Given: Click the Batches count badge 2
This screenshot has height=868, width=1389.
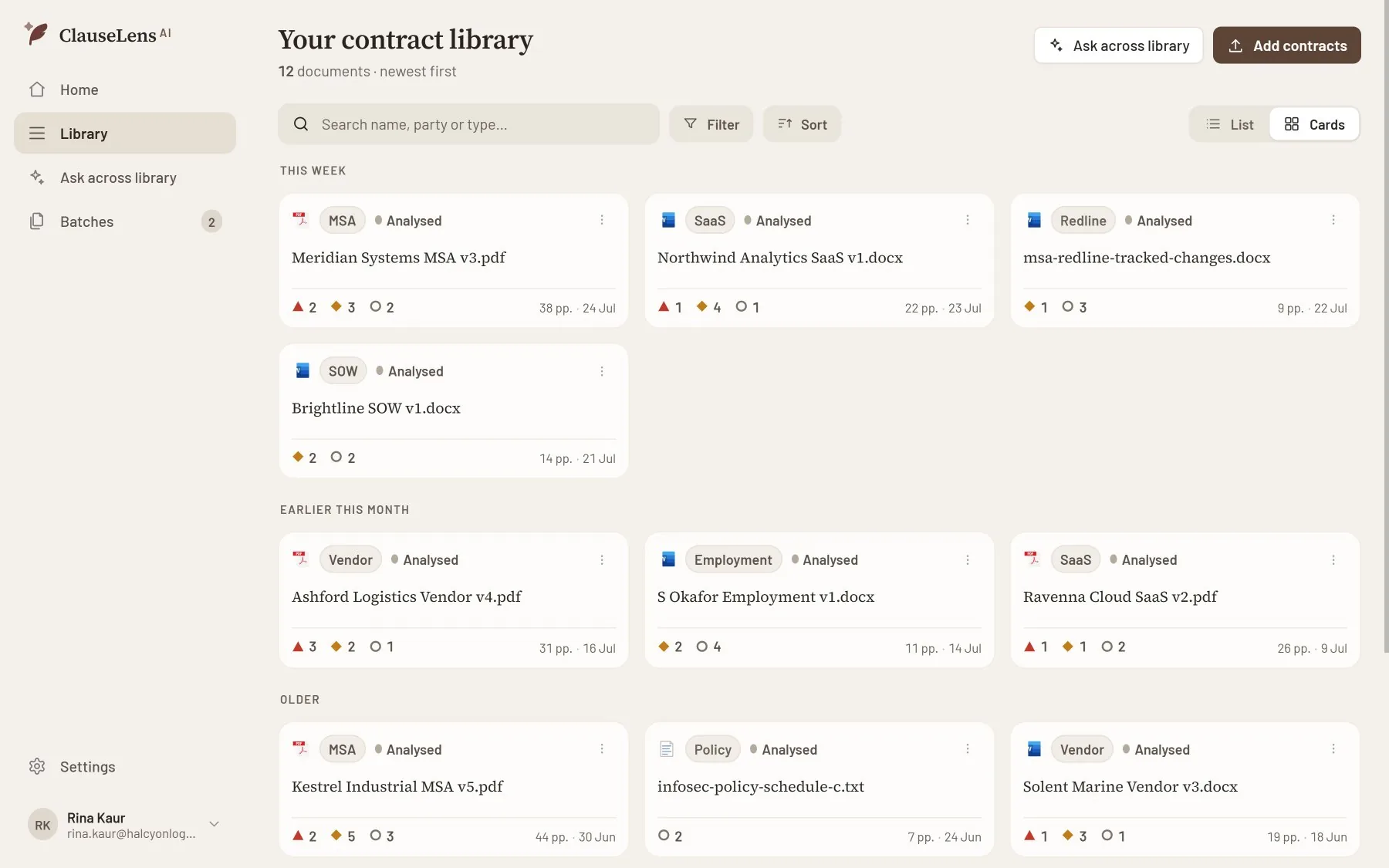Looking at the screenshot, I should click(211, 221).
